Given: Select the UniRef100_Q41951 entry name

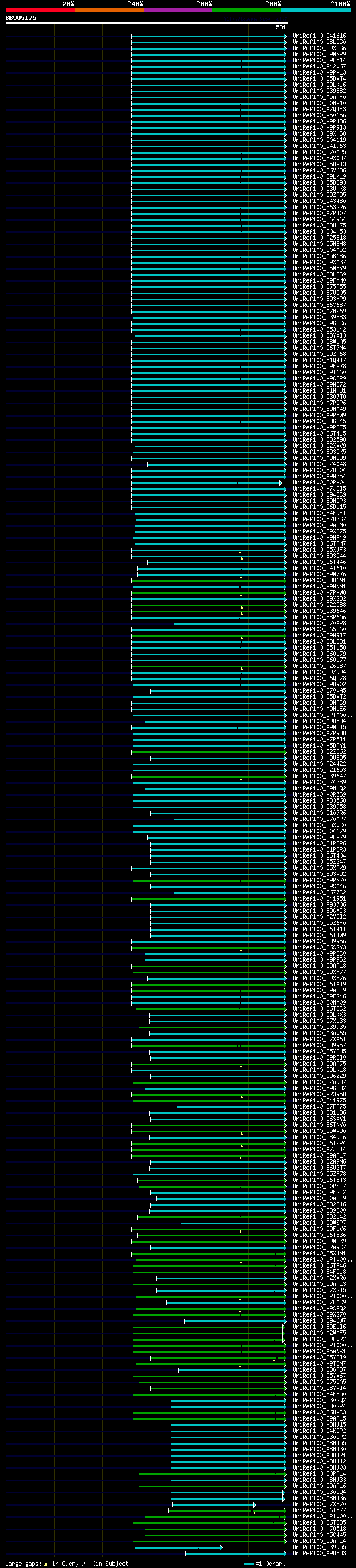Looking at the screenshot, I should (x=319, y=898).
